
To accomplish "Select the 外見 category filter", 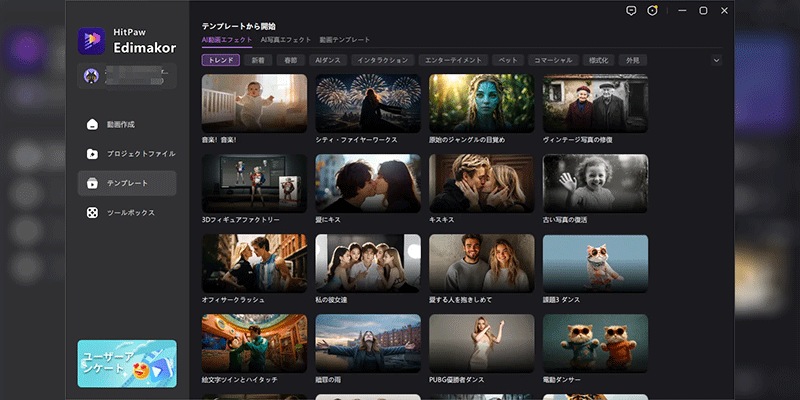I will [633, 60].
